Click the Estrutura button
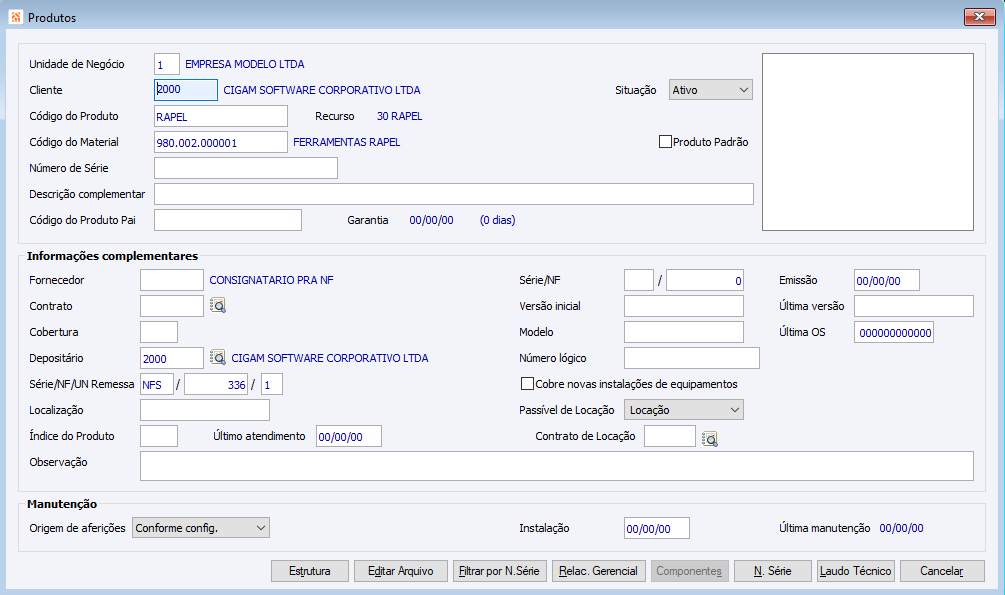The height and width of the screenshot is (595, 1005). click(310, 571)
